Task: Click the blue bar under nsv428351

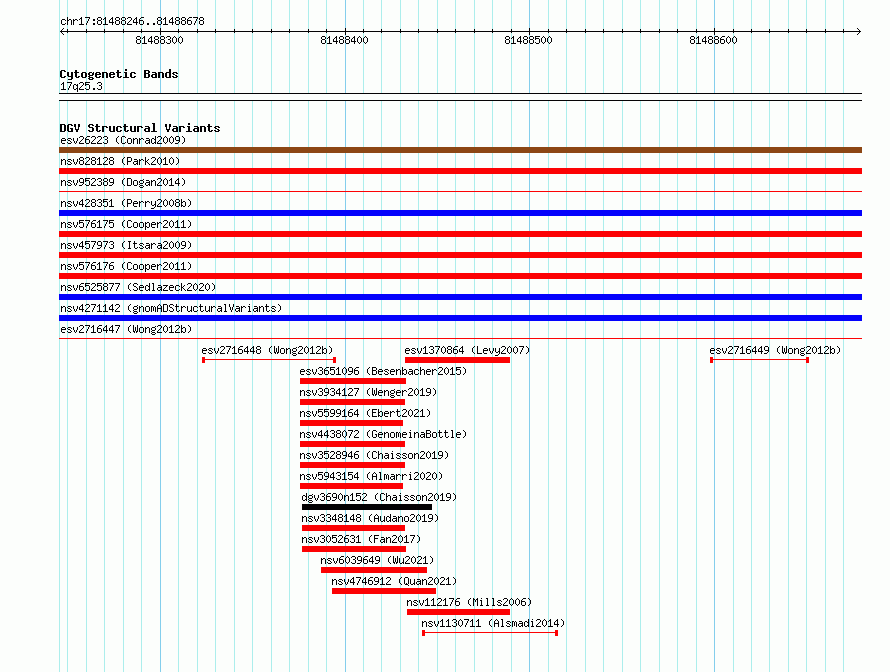Action: 460,213
